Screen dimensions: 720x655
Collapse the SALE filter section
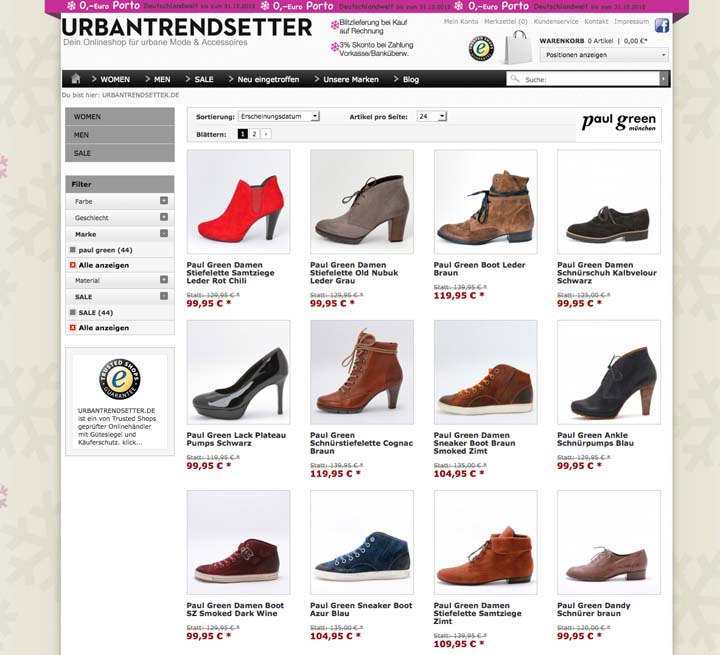[164, 296]
